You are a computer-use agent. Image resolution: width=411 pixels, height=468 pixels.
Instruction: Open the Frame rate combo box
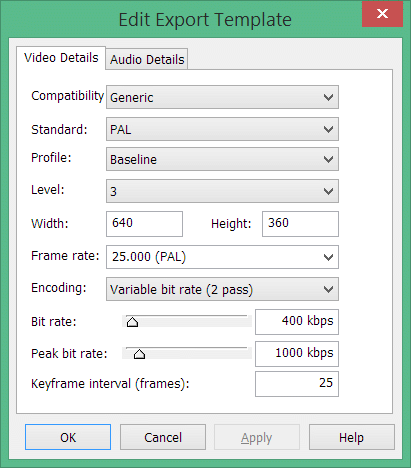click(x=222, y=257)
